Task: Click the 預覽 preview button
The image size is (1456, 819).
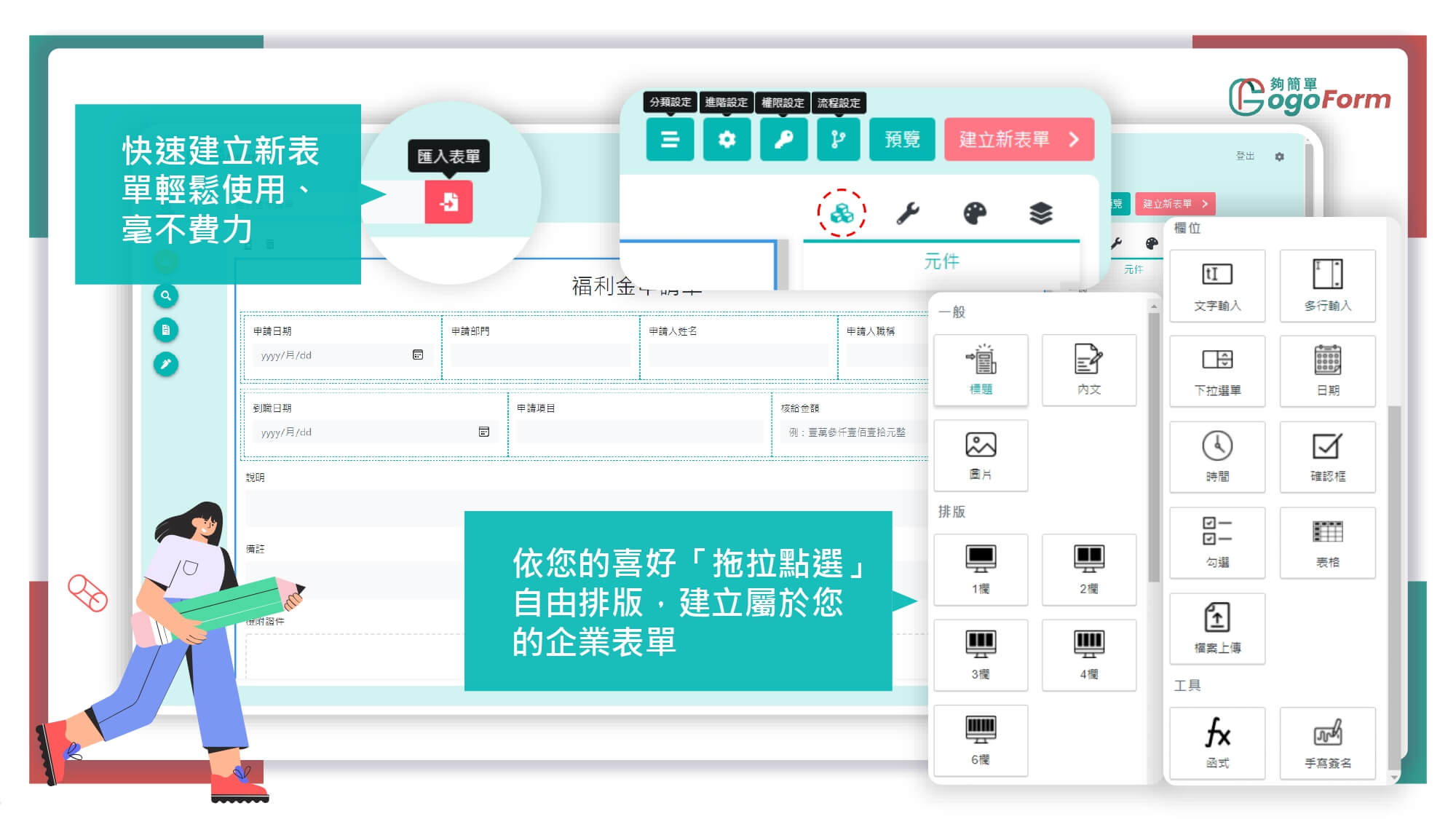Action: 902,139
